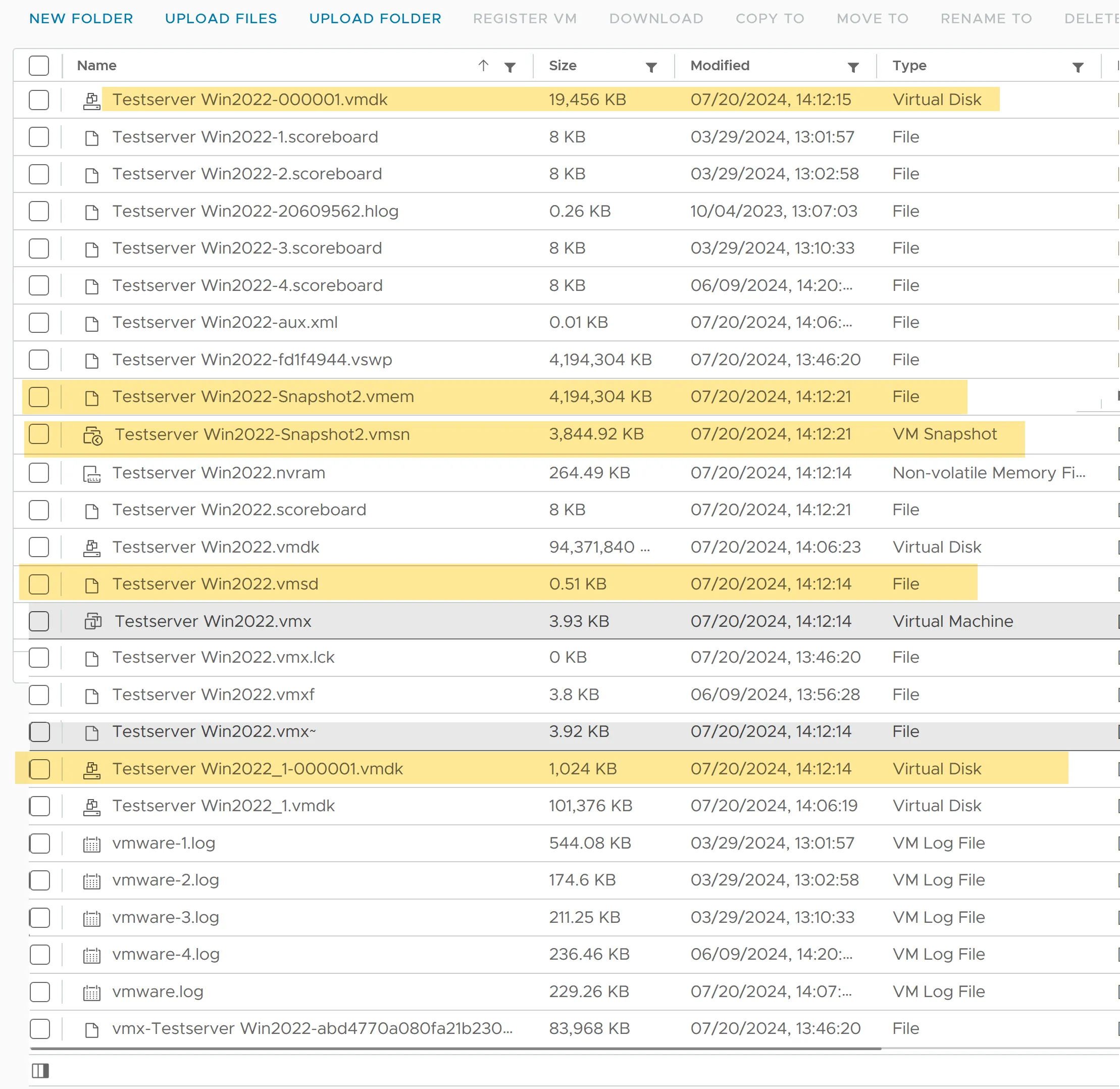Click MOVE TO in the action bar
This screenshot has height=1089, width=1120.
pyautogui.click(x=871, y=18)
